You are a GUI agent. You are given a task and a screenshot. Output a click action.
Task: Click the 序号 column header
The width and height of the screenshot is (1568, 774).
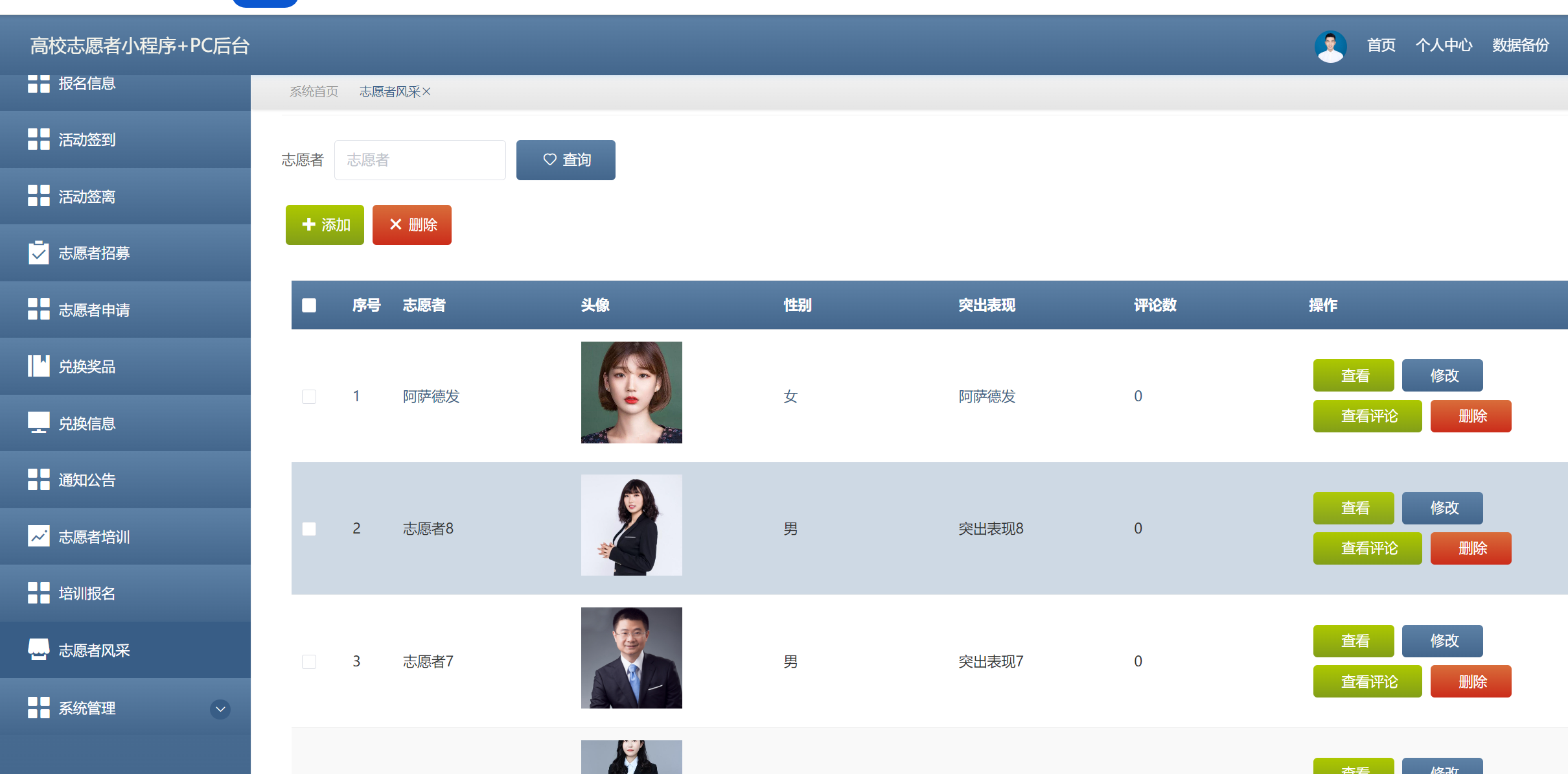tap(367, 305)
